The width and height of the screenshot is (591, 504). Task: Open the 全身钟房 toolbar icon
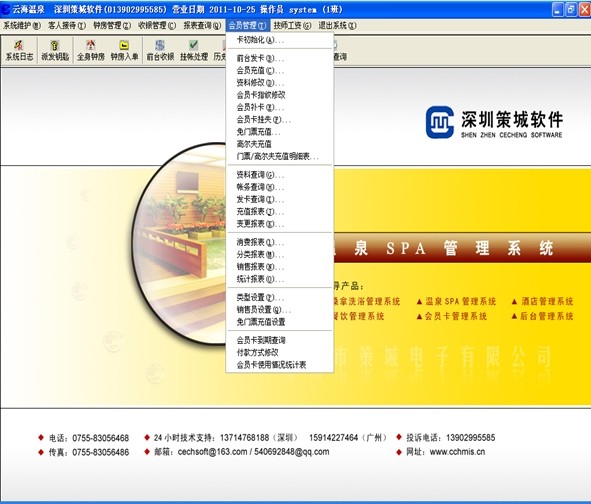tap(90, 51)
